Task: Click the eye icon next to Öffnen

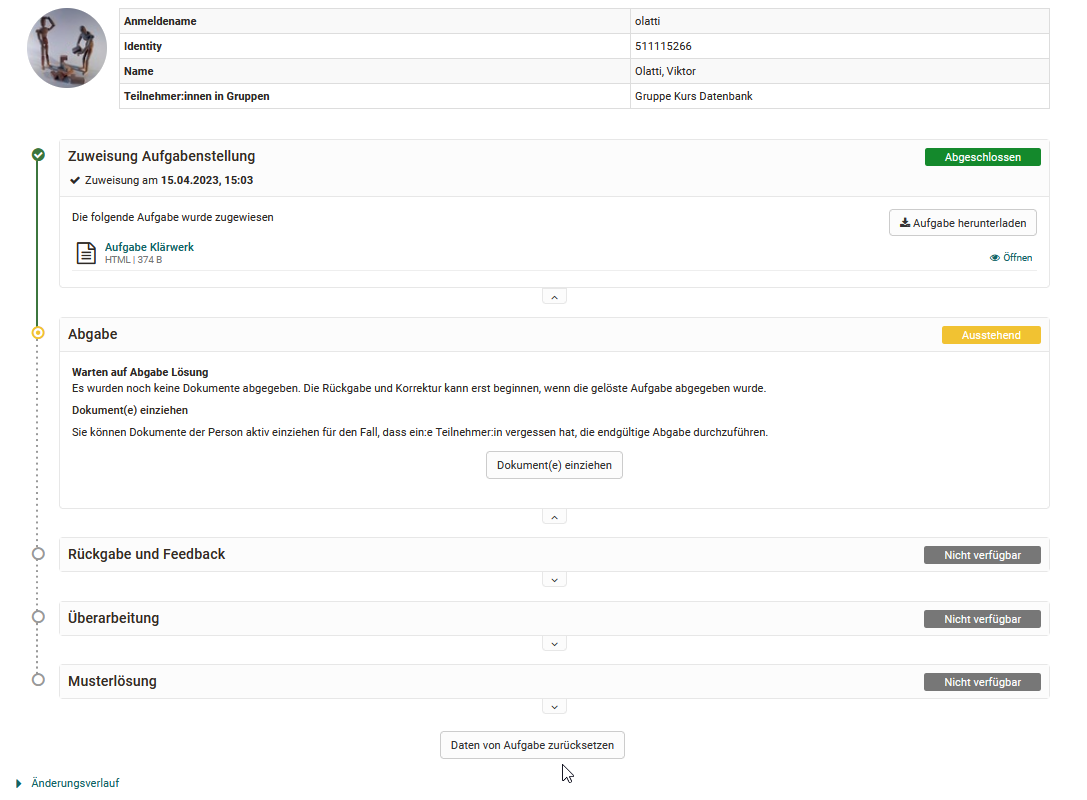Action: click(x=995, y=258)
